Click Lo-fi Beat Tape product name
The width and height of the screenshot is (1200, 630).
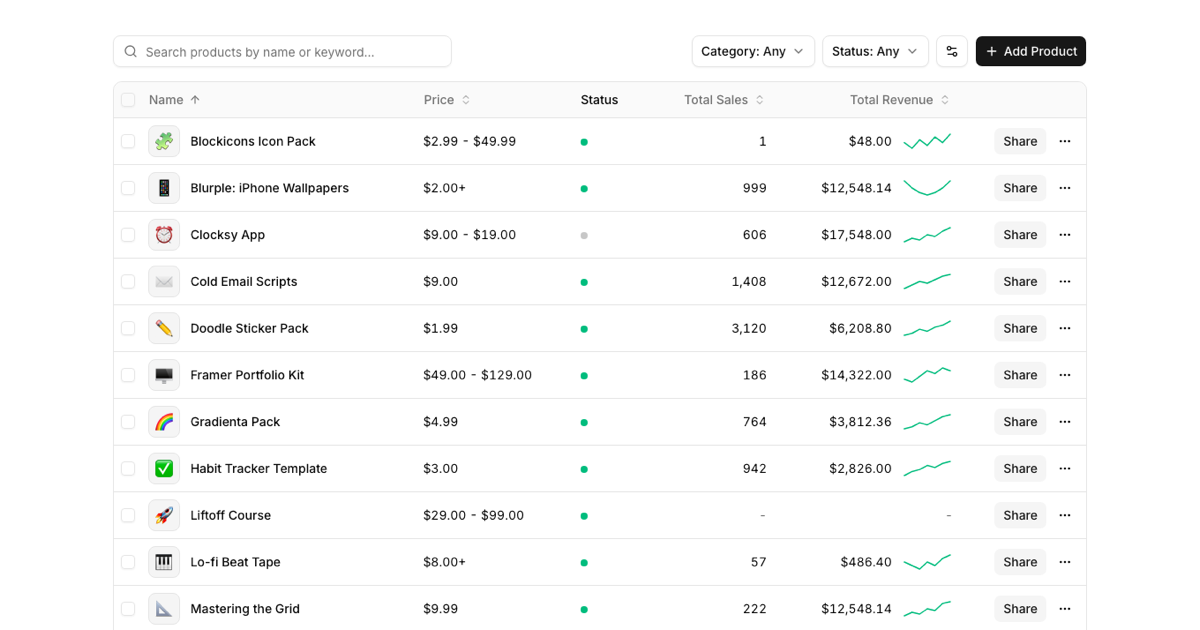(x=236, y=562)
